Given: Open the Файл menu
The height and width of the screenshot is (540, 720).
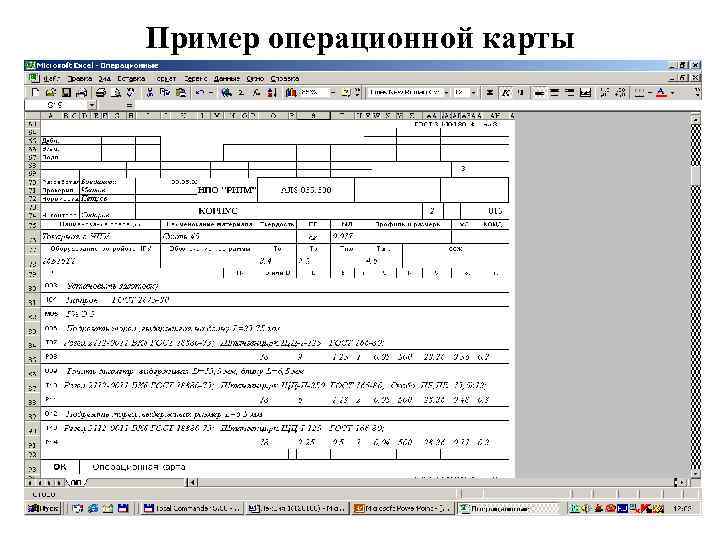Looking at the screenshot, I should (x=51, y=79).
